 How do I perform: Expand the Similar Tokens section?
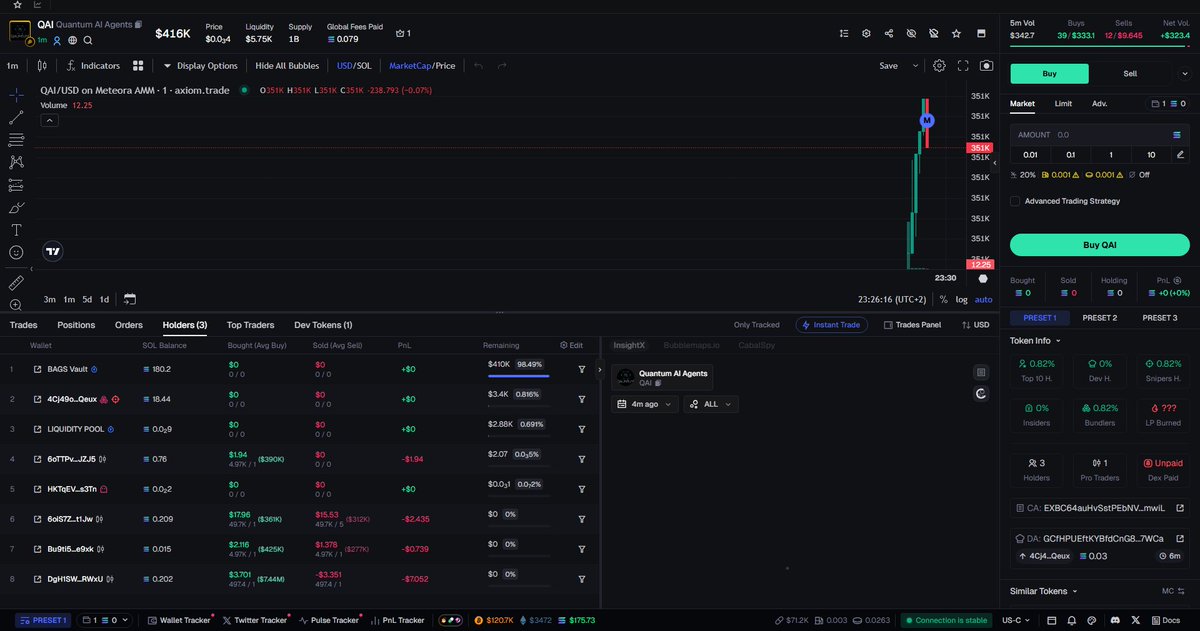coord(1045,591)
